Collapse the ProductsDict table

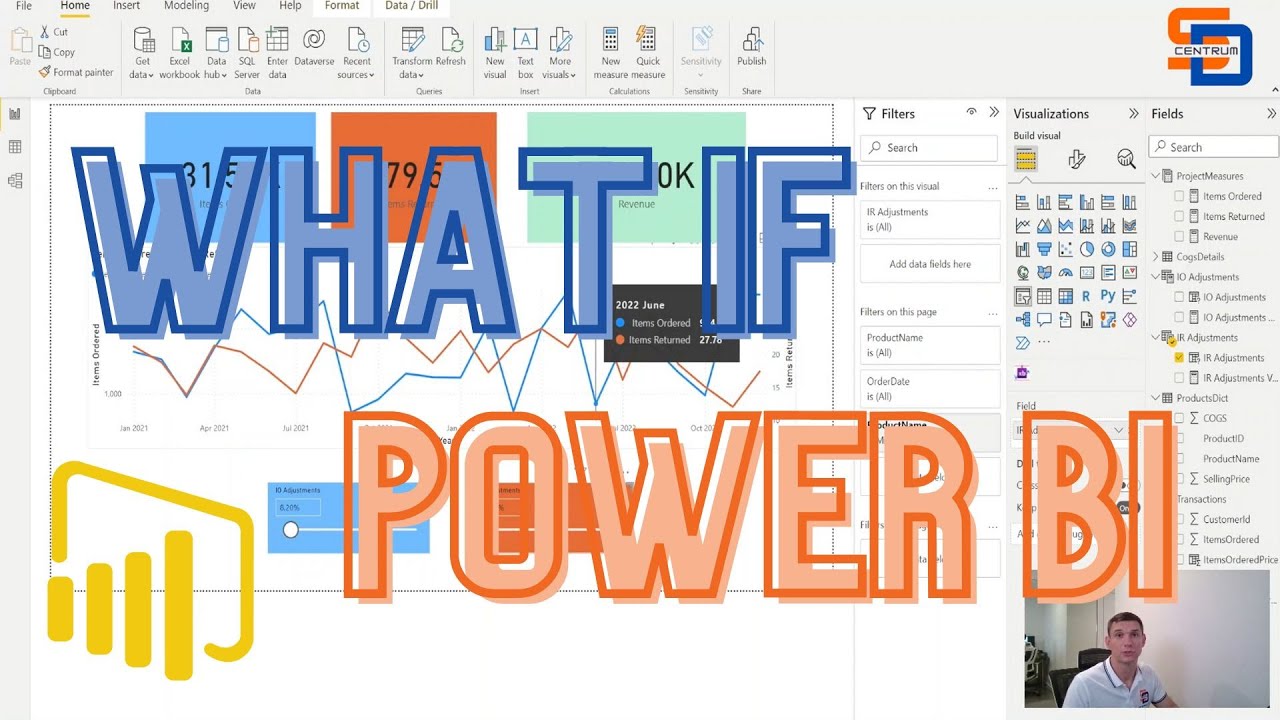(x=1155, y=398)
